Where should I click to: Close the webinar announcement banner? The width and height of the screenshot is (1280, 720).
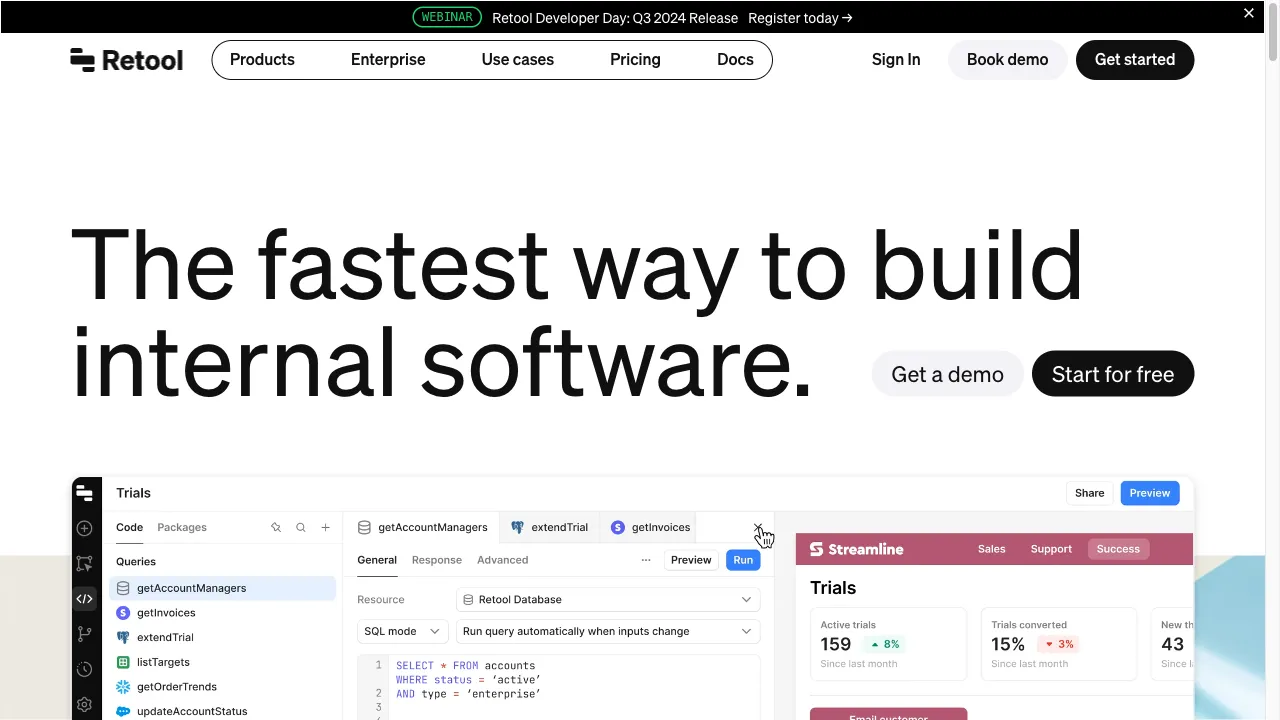pyautogui.click(x=1249, y=13)
